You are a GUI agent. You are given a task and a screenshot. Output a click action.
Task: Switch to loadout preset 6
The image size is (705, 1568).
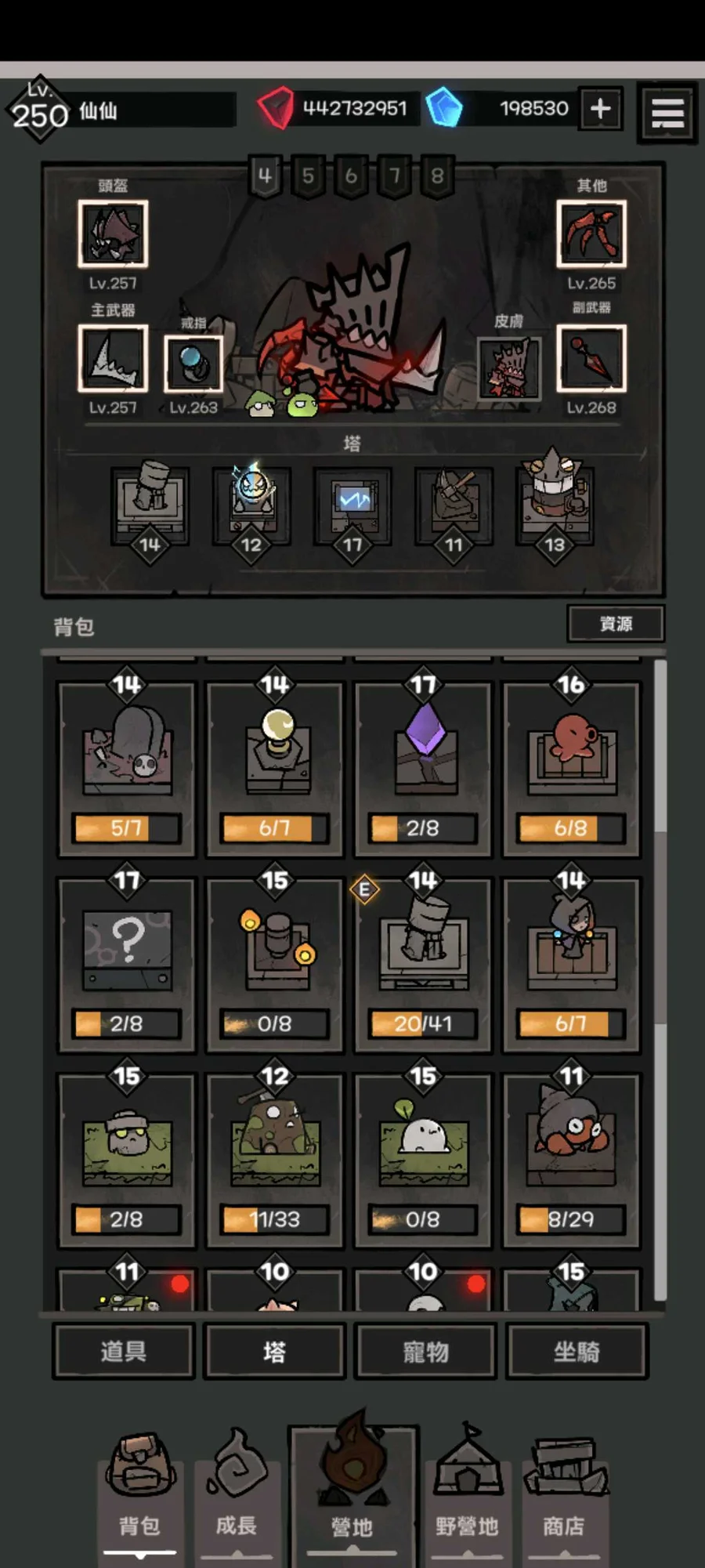pyautogui.click(x=351, y=176)
